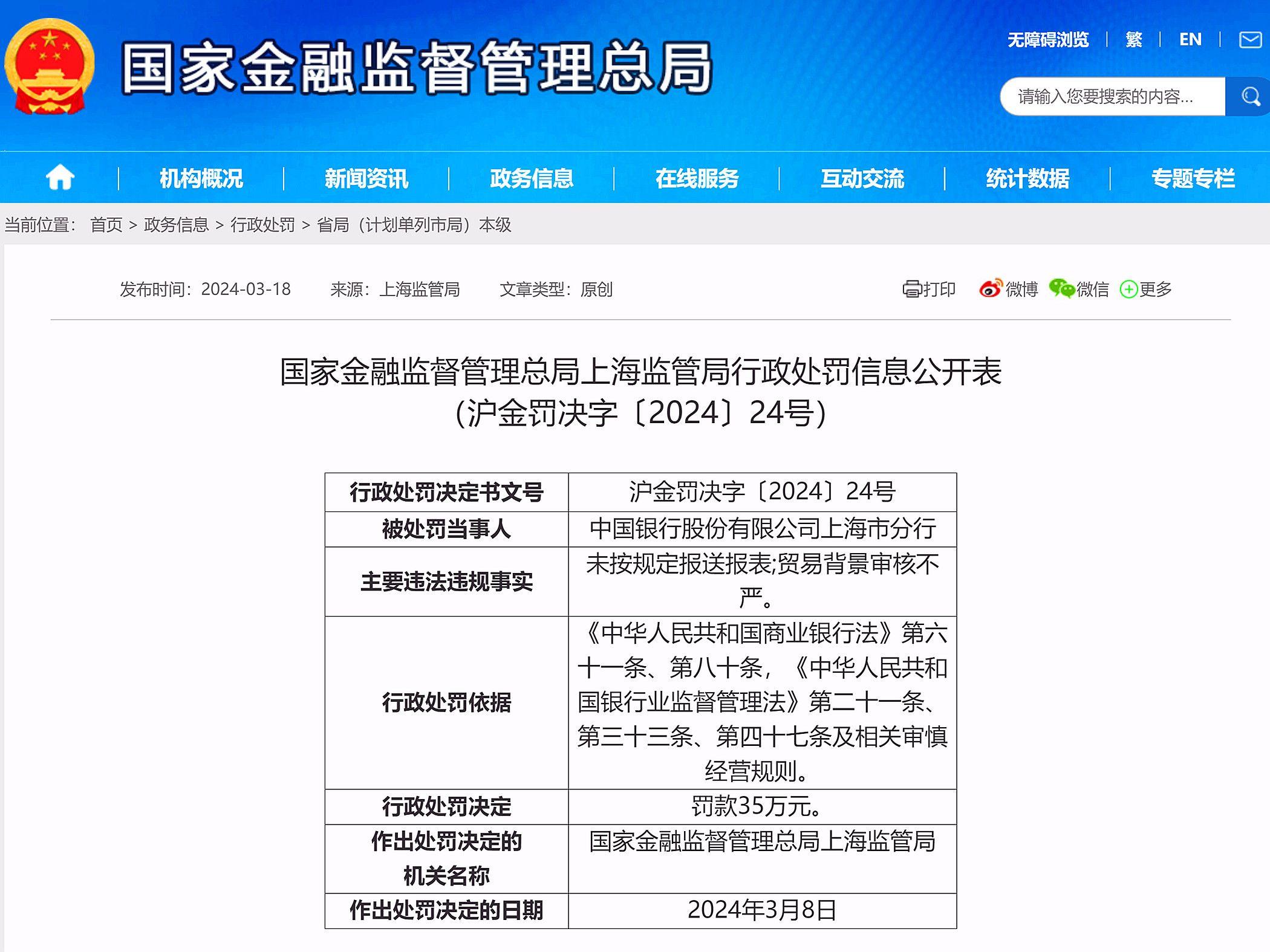Click cell 未按规定报送报表;贸易背景审核不严

[762, 581]
